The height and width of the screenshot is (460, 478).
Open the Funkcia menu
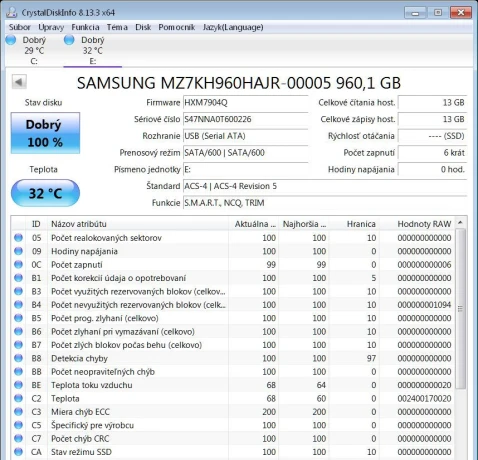tap(85, 27)
